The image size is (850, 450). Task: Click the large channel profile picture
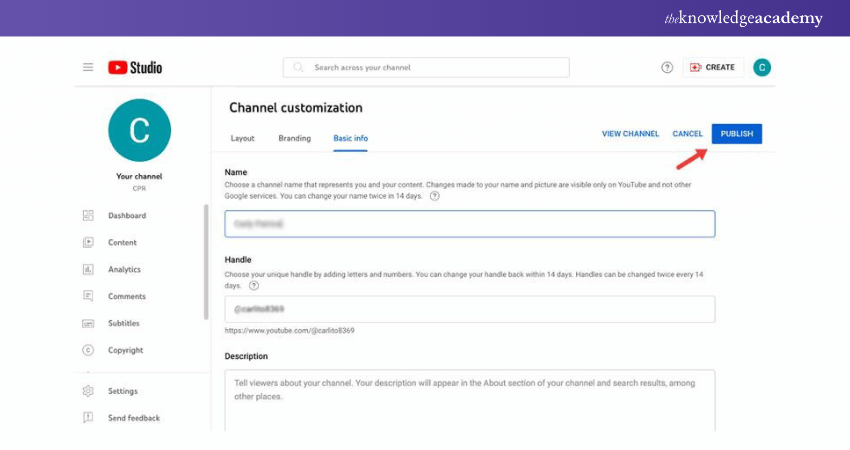click(139, 130)
